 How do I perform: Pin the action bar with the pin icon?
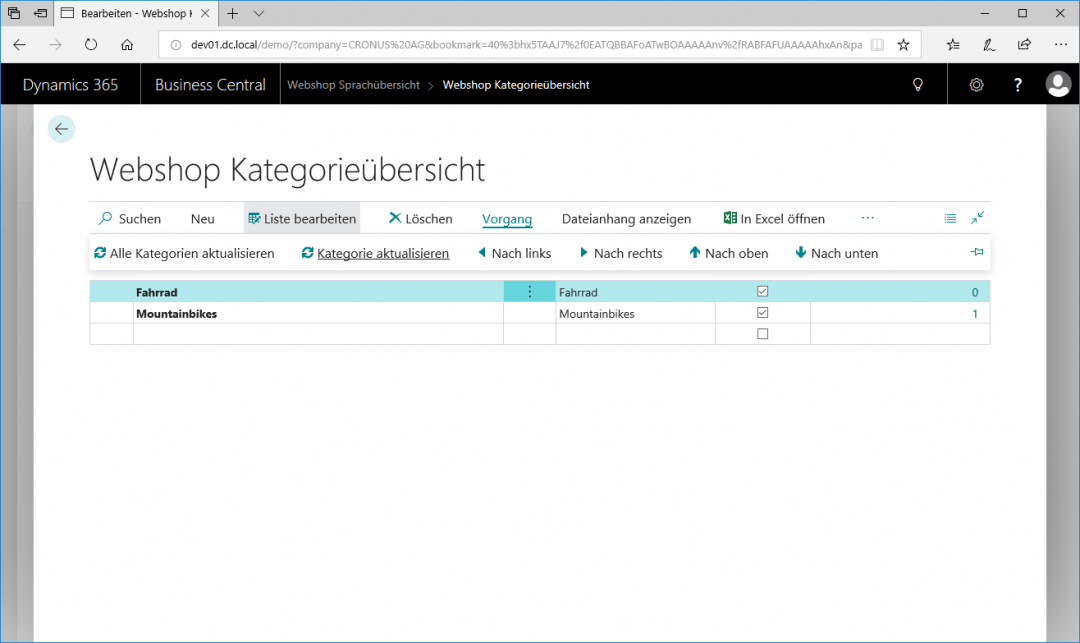[x=977, y=252]
